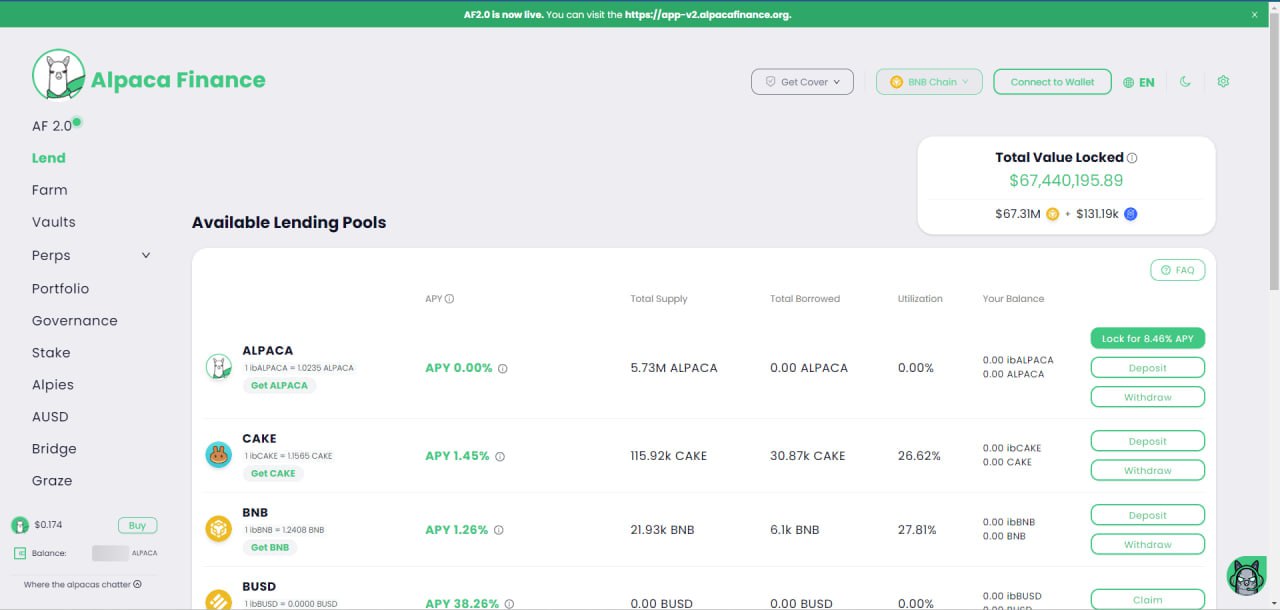1280x610 pixels.
Task: Click the CAKE pool token icon
Action: (218, 455)
